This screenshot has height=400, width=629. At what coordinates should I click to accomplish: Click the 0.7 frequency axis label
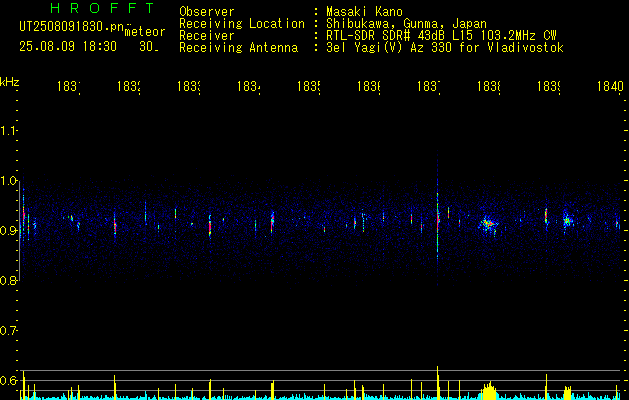pos(9,330)
